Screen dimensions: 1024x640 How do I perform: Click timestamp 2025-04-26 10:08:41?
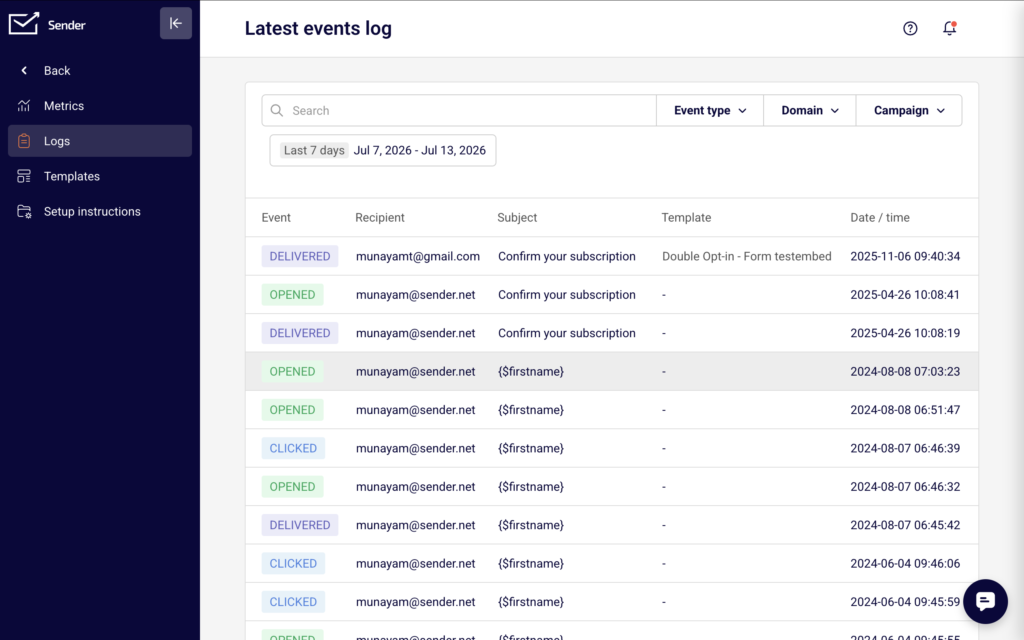point(905,295)
